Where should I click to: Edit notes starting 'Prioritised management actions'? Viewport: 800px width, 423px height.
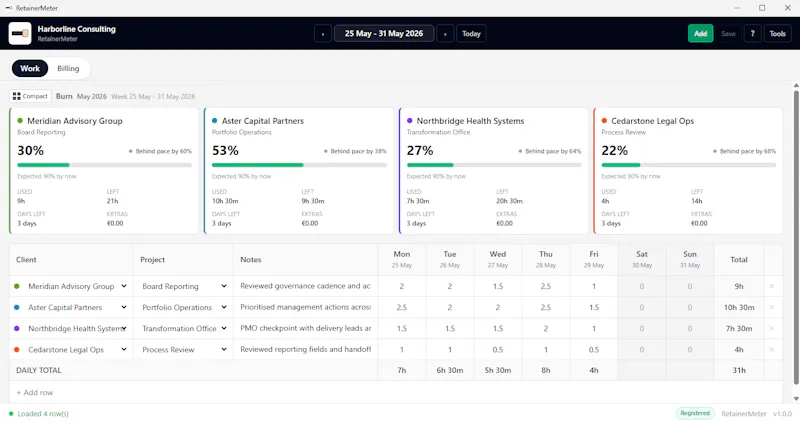click(x=306, y=307)
